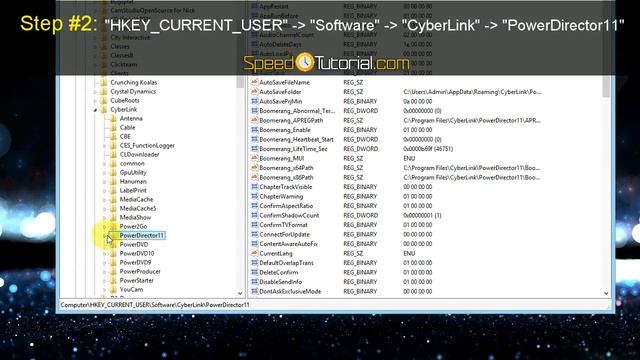Click the icon beside Boomerang_x64Path

click(x=254, y=168)
